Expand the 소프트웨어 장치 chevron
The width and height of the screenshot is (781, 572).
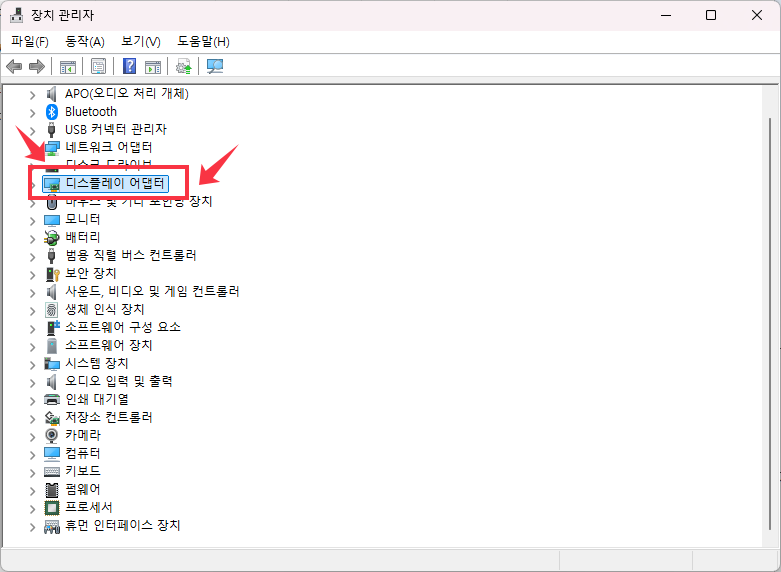32,346
